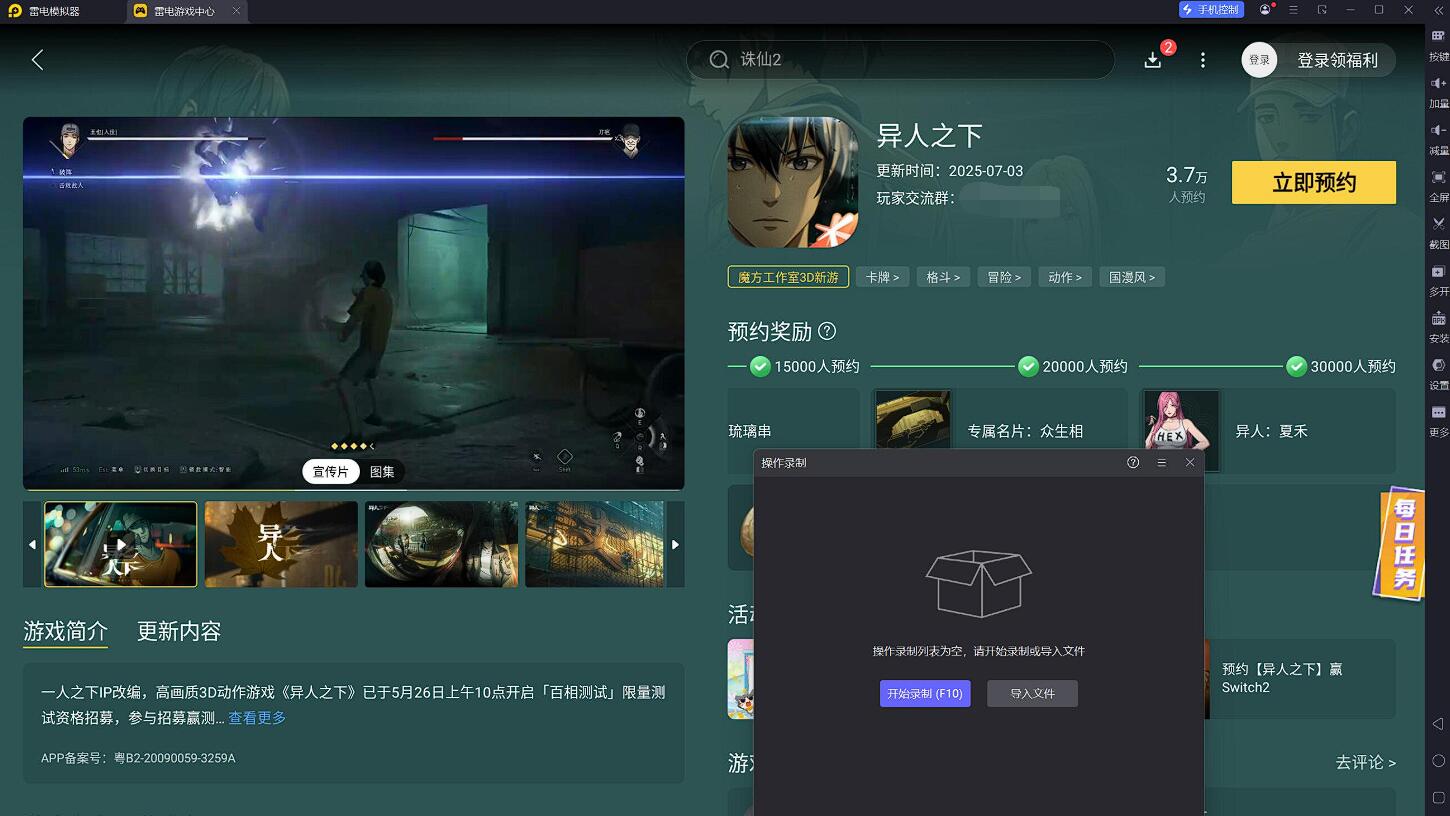Click the 20000人预约 milestone checkmark
The width and height of the screenshot is (1450, 816).
(1028, 366)
